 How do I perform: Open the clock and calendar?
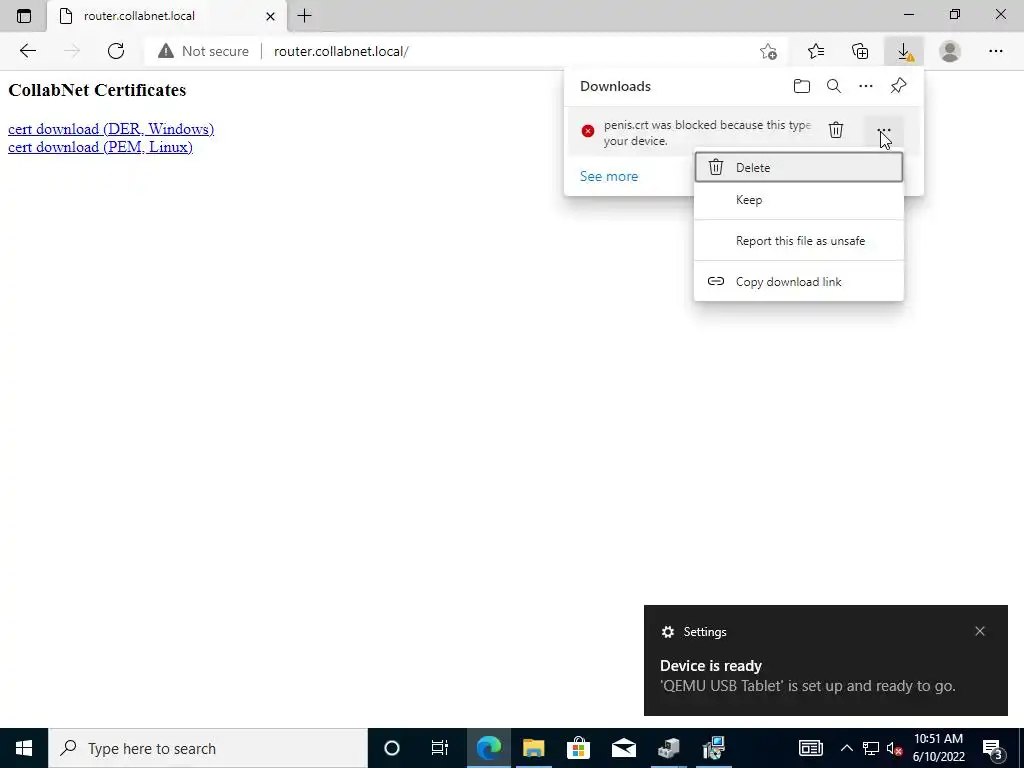938,748
